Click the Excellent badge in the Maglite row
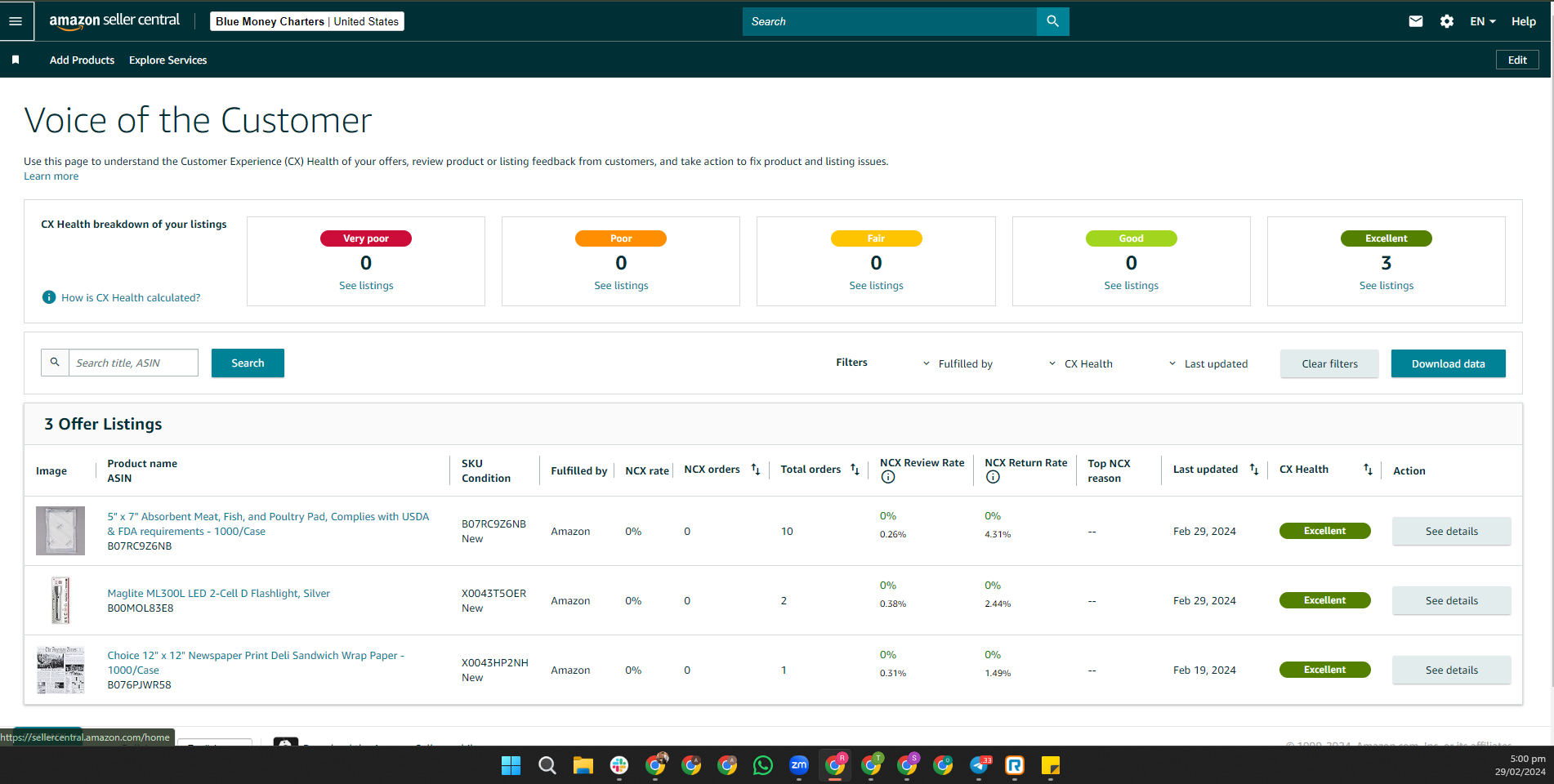 [1324, 600]
